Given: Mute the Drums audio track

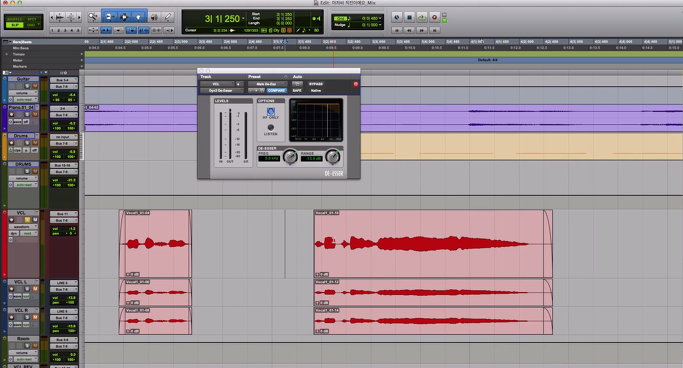Looking at the screenshot, I should click(x=35, y=143).
